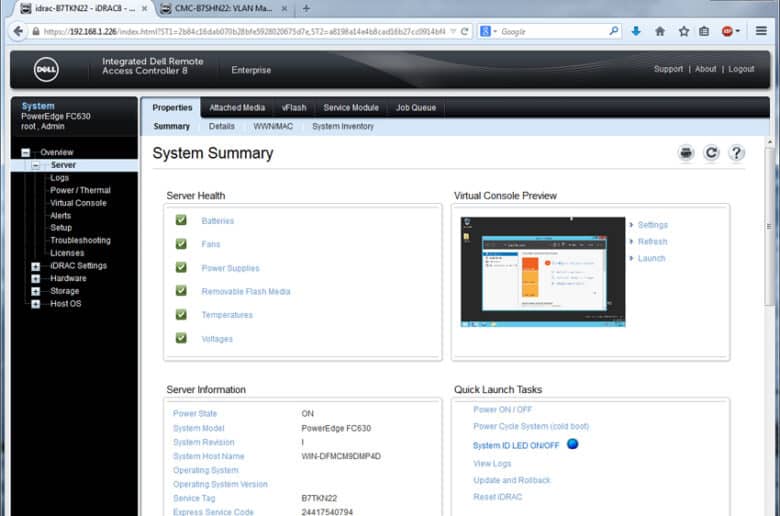Refresh the System Summary page icon
Screen dimensions: 780x516
point(711,153)
